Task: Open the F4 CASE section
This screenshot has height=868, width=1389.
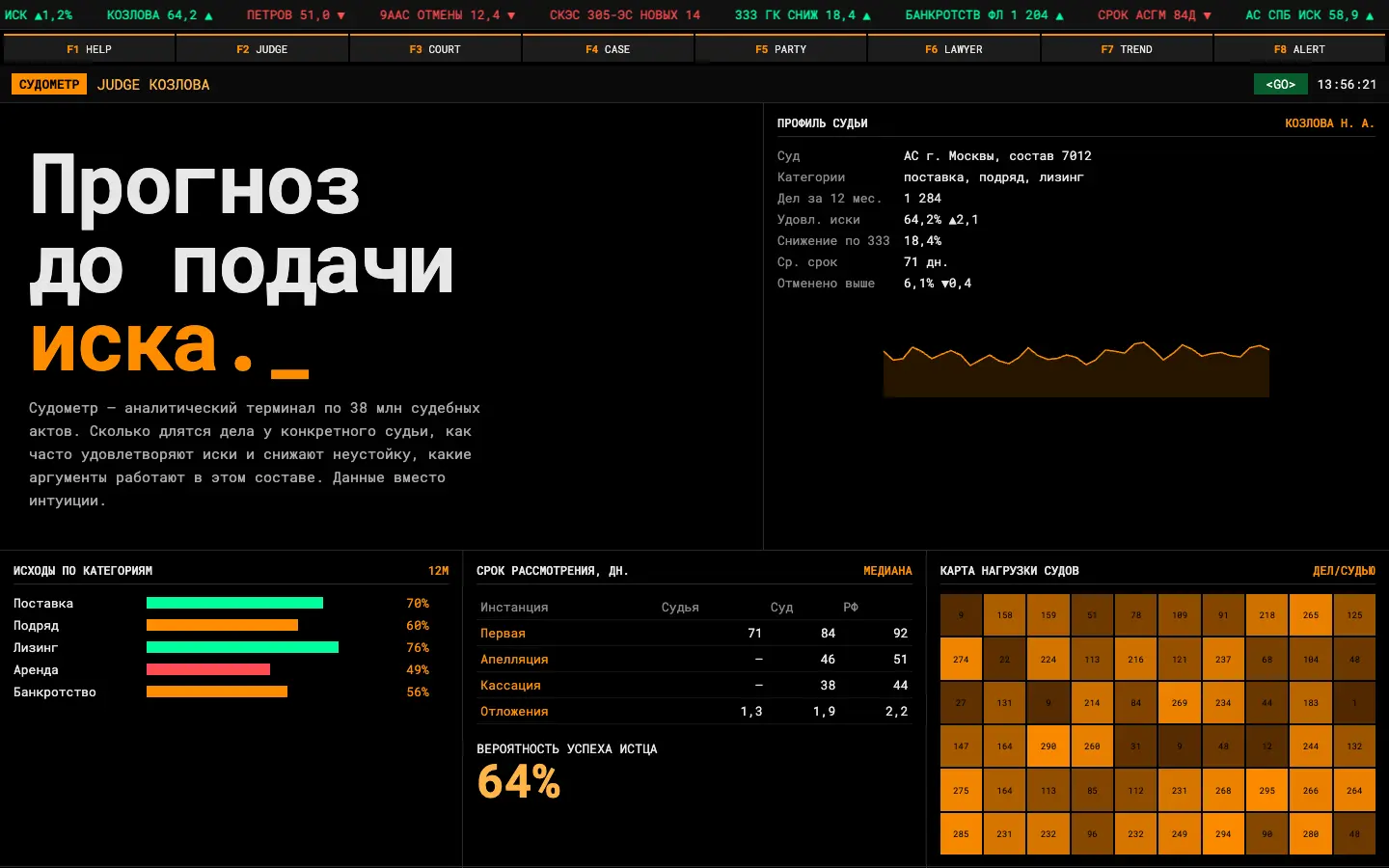Action: coord(608,48)
